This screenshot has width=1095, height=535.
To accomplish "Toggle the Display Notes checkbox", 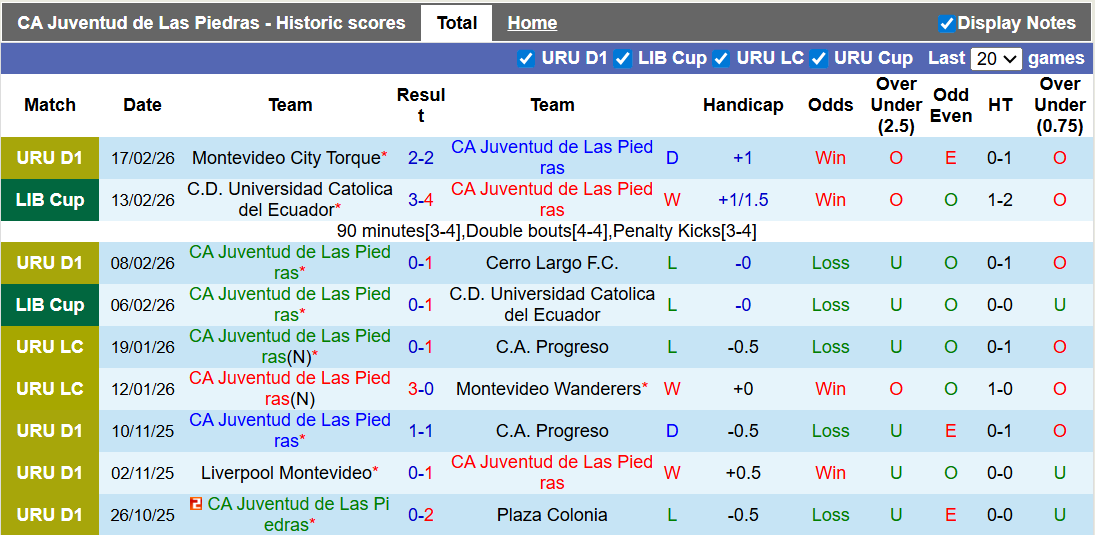I will 946,23.
